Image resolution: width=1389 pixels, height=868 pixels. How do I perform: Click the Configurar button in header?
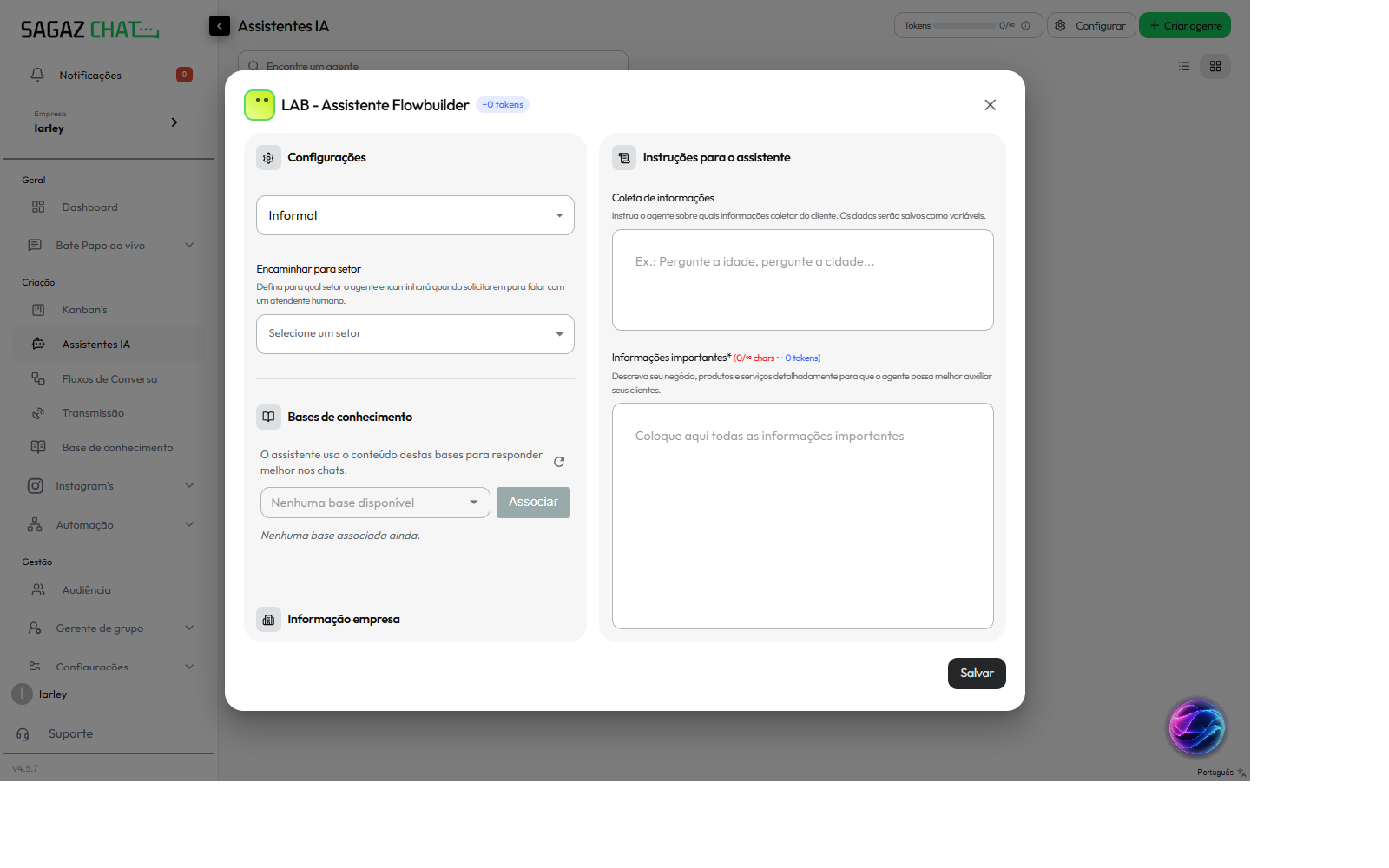click(1091, 25)
